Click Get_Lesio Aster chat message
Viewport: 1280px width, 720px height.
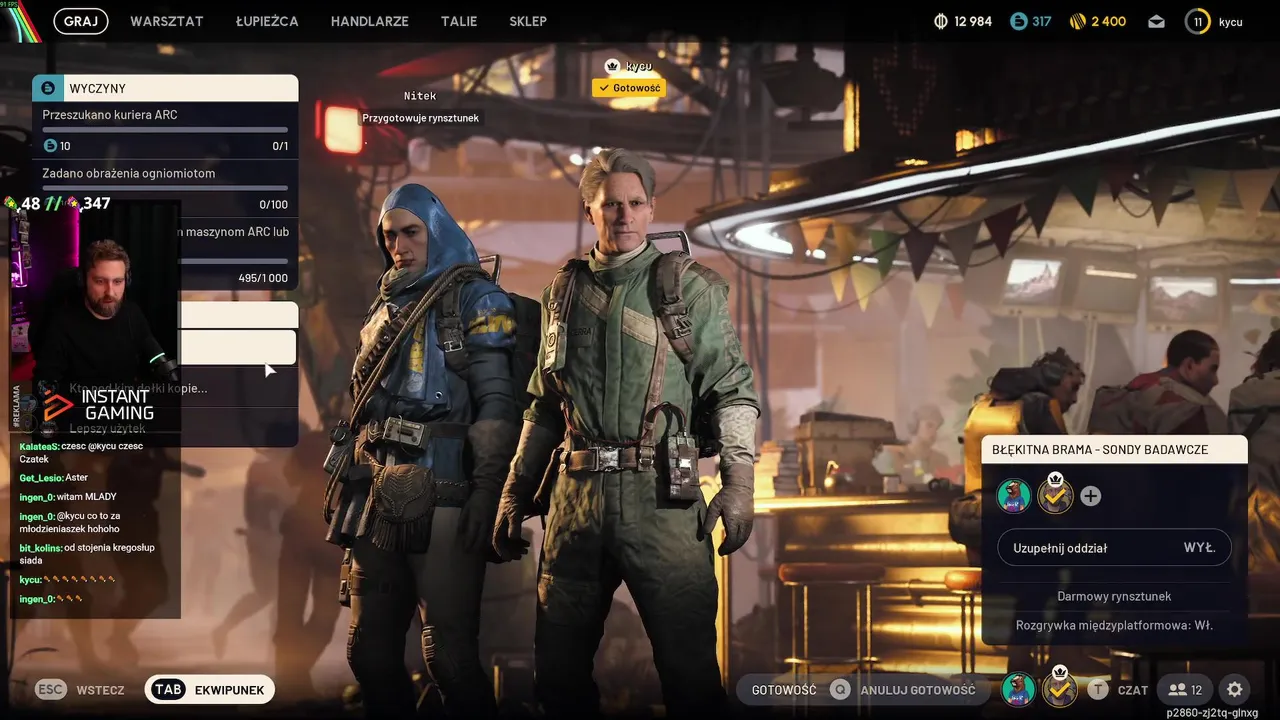54,478
